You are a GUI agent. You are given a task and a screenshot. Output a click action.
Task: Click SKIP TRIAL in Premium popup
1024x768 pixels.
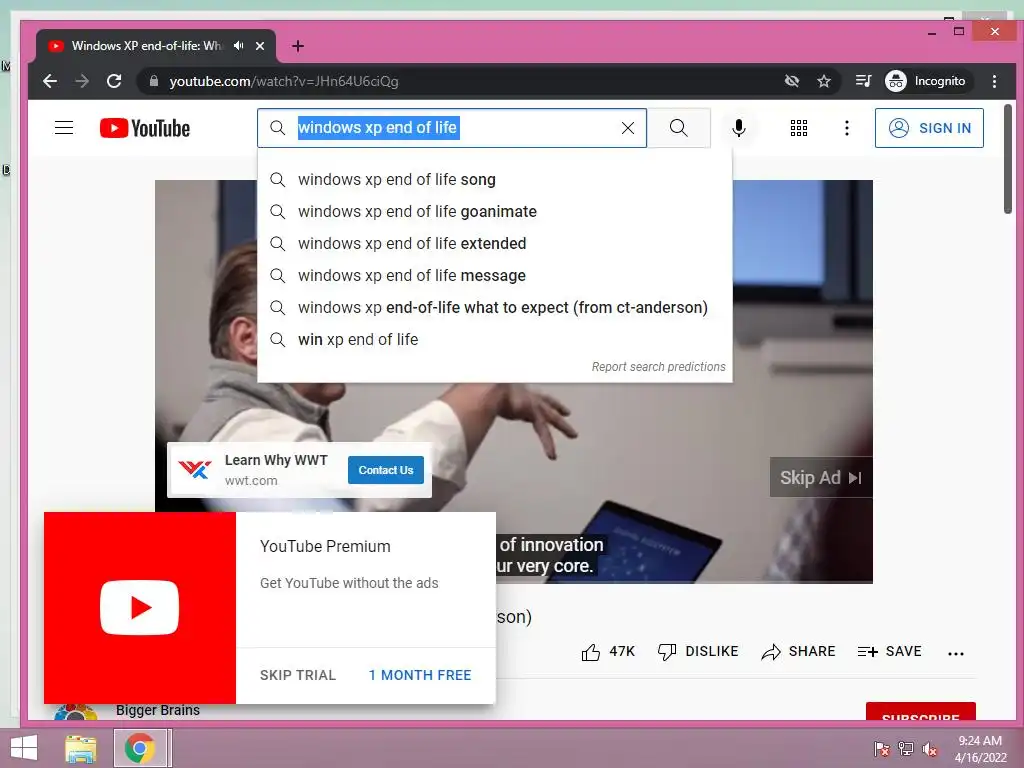[298, 675]
